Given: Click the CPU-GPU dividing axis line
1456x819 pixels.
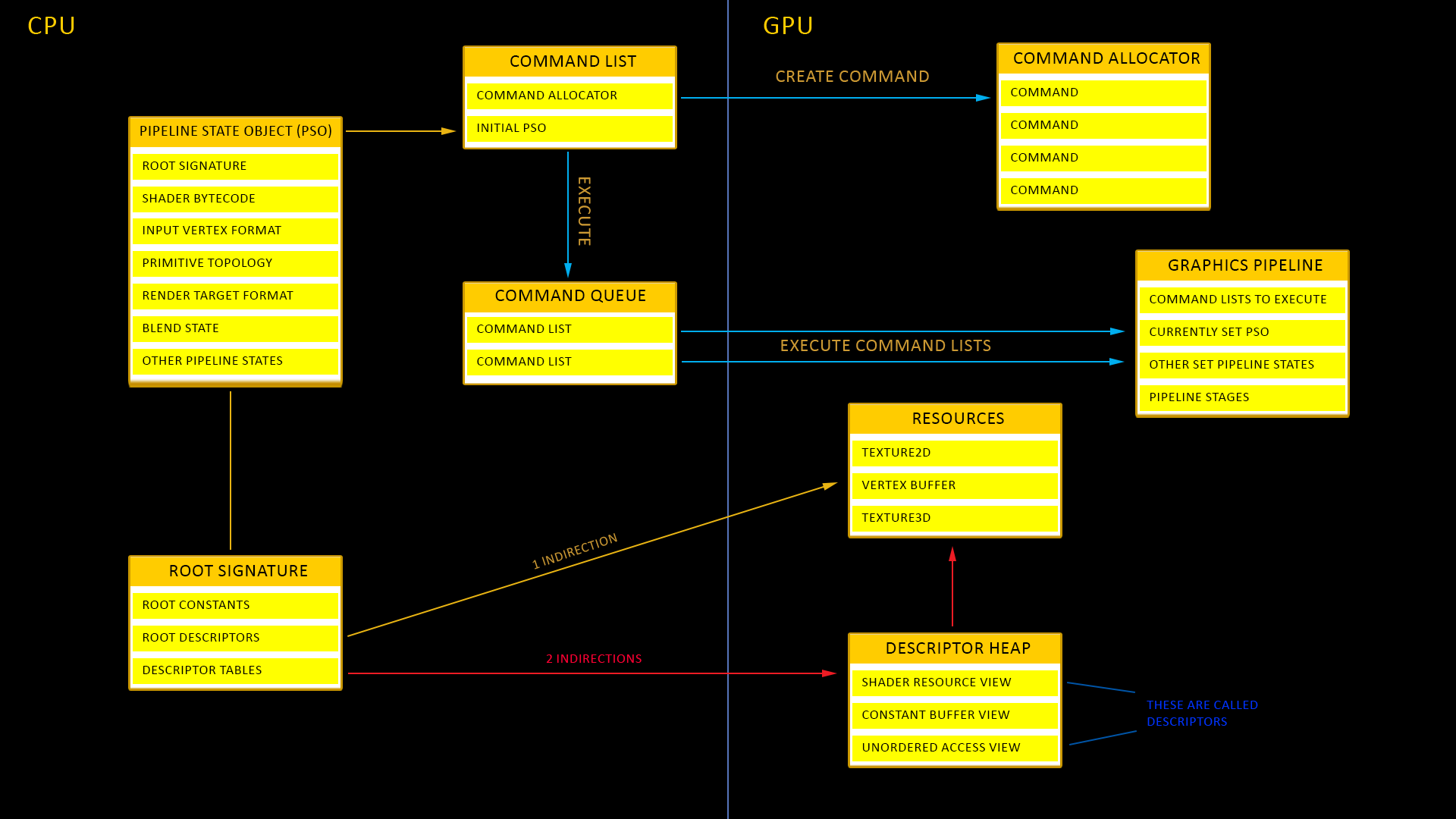Looking at the screenshot, I should tap(728, 410).
